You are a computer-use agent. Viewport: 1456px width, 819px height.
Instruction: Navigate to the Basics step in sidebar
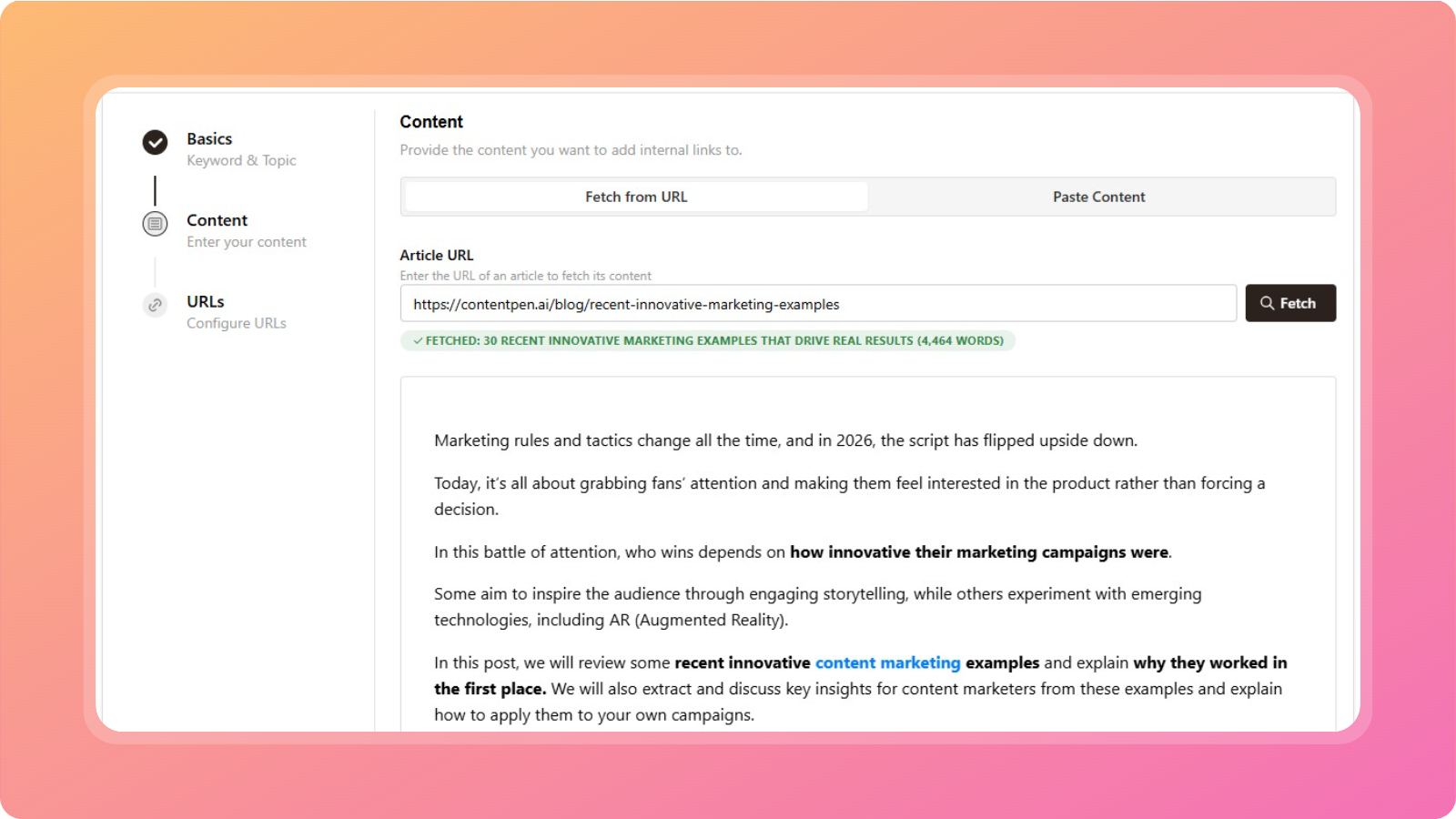(x=208, y=138)
